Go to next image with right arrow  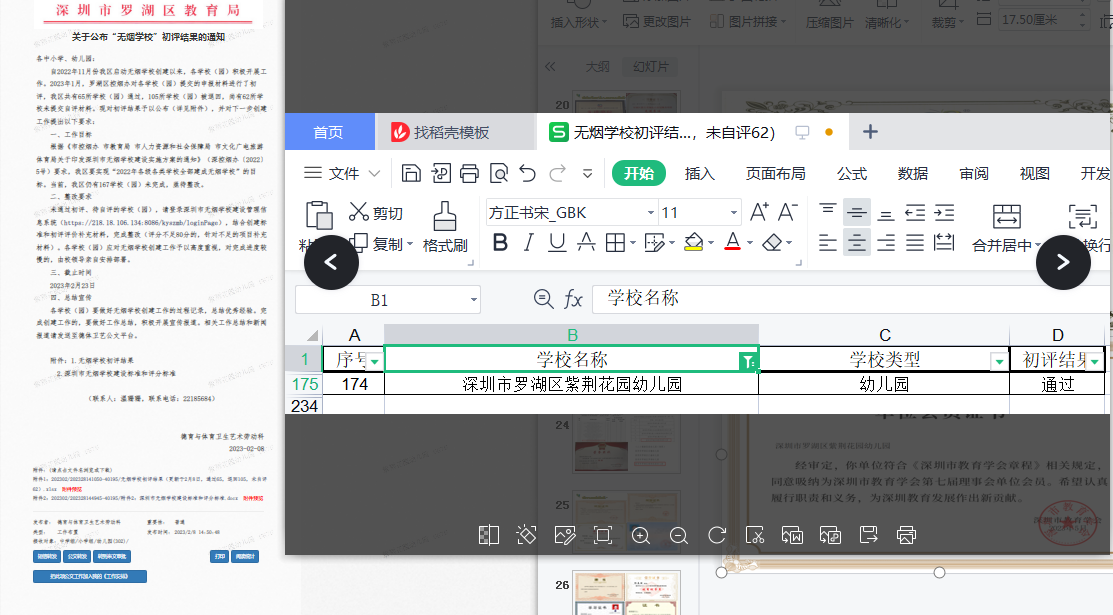point(1063,262)
